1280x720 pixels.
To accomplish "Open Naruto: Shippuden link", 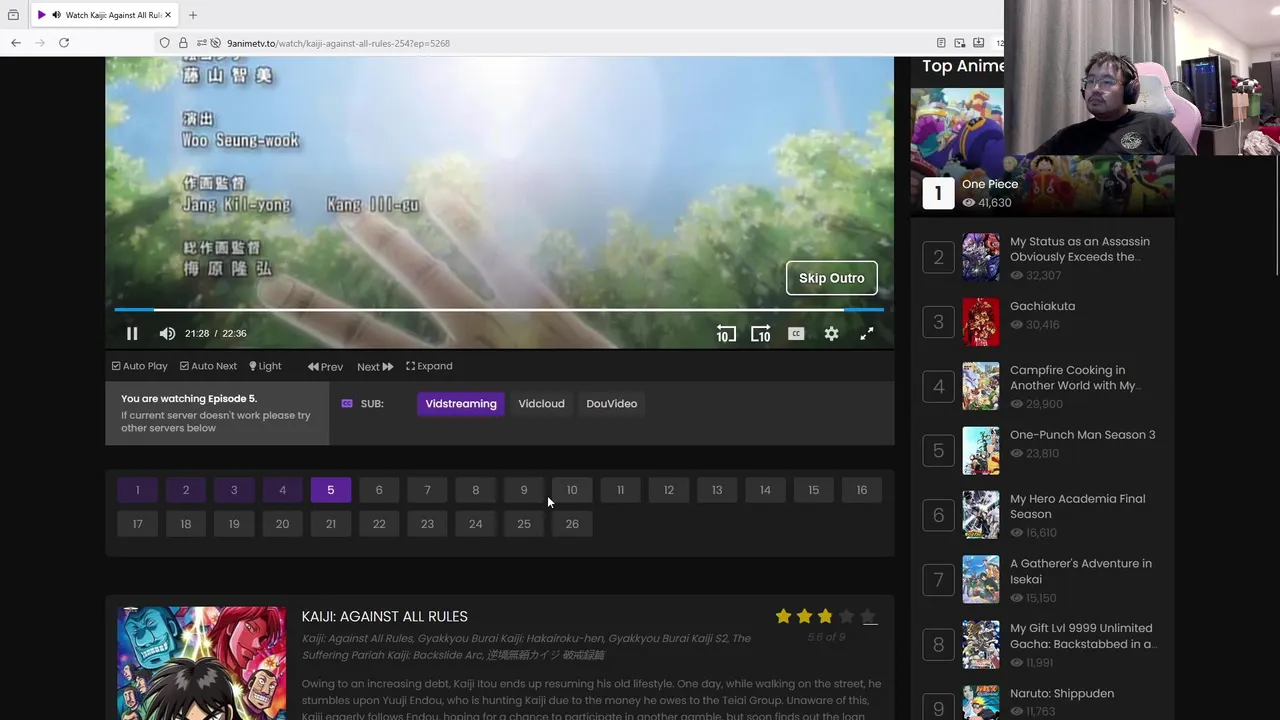I will point(1062,694).
